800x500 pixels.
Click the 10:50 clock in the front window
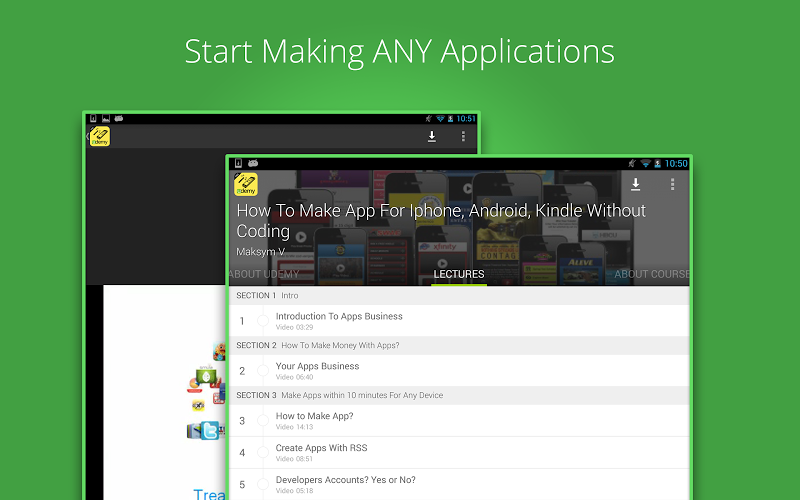(x=676, y=163)
